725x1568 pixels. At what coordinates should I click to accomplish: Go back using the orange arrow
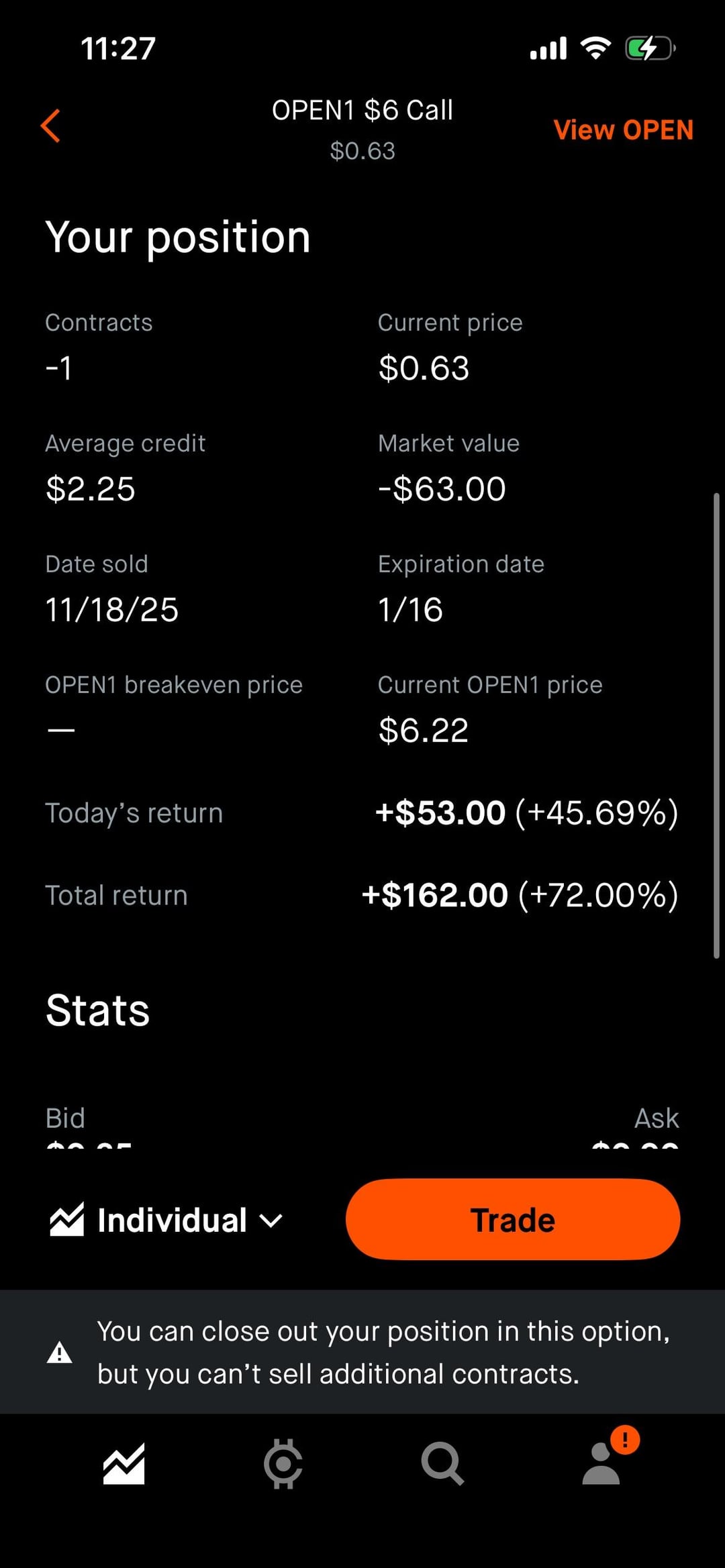(51, 125)
